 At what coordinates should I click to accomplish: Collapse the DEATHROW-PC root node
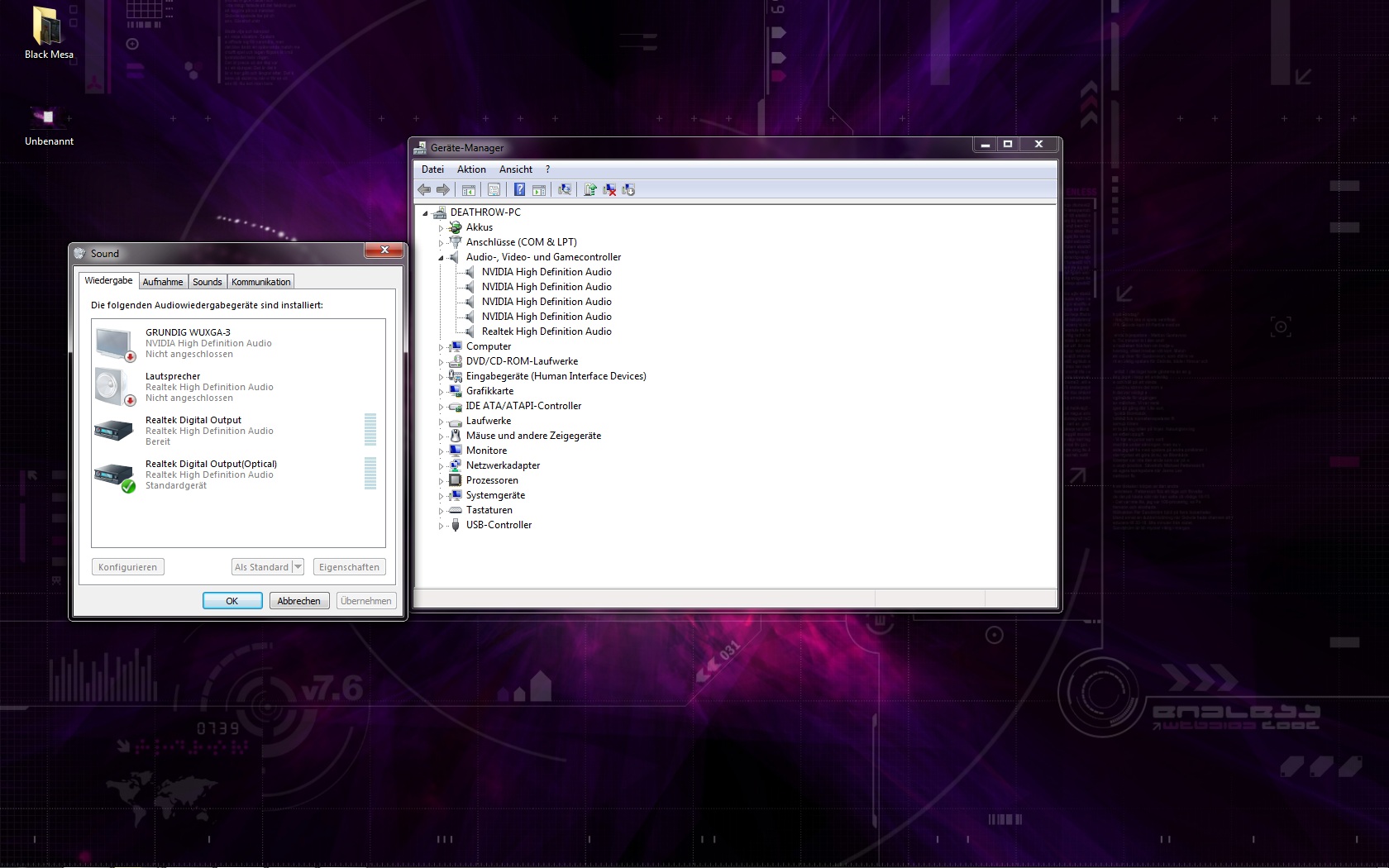tap(425, 213)
